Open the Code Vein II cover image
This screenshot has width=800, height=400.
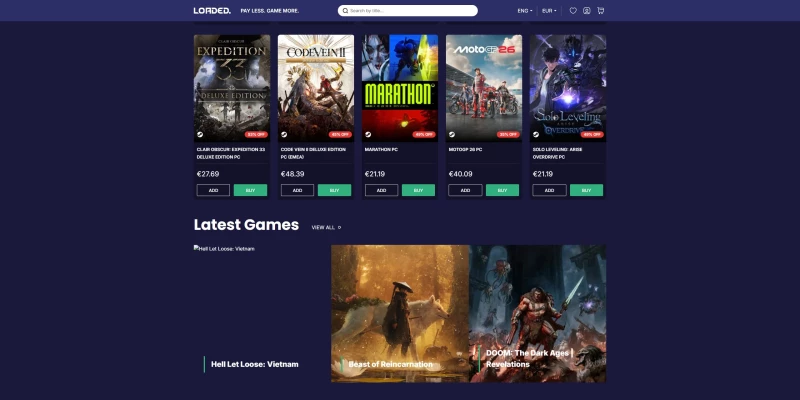click(x=316, y=88)
